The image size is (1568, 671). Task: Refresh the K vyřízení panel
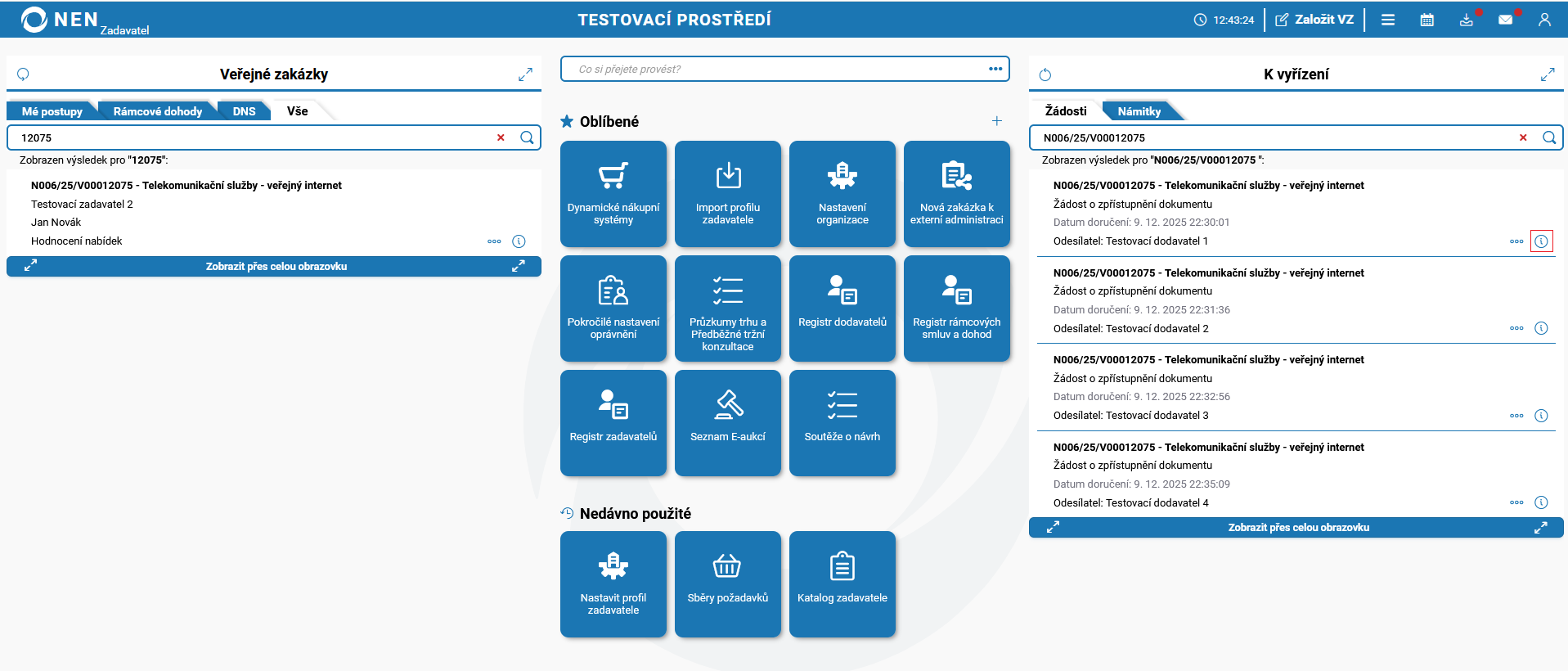click(x=1045, y=74)
